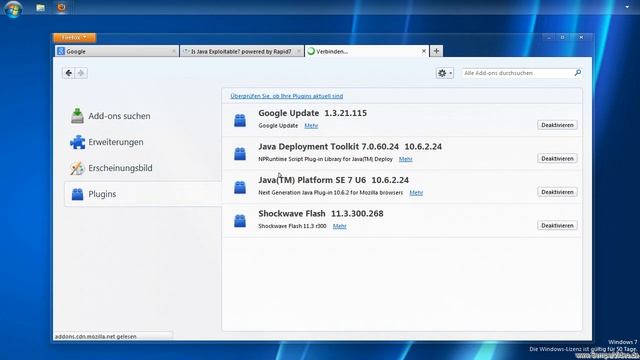Open the Windows Start orb

coord(13,8)
